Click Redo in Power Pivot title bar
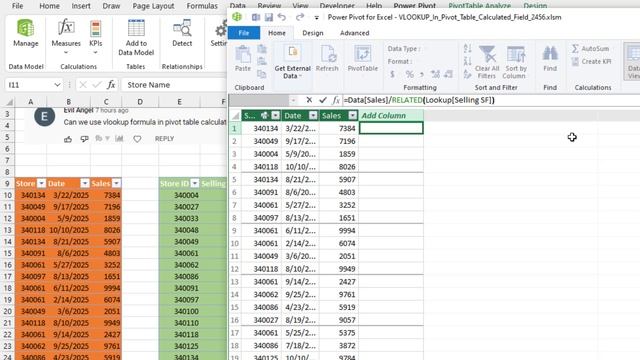Viewport: 640px width, 360px height. point(300,17)
